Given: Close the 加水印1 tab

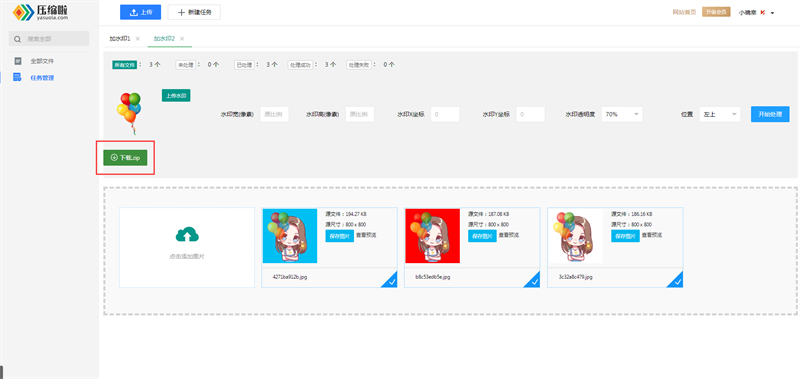Looking at the screenshot, I should pos(138,39).
